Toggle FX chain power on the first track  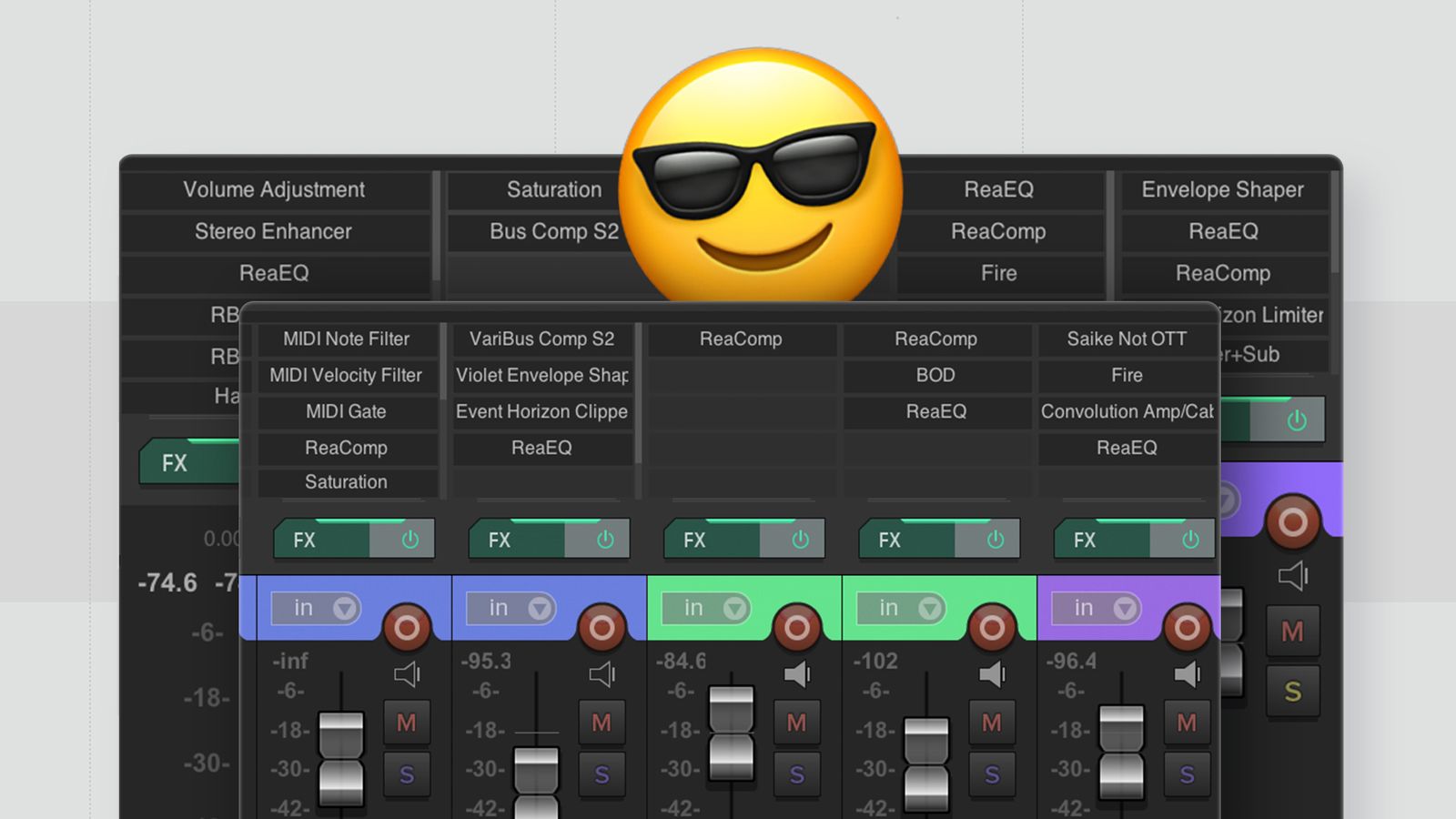click(x=408, y=540)
